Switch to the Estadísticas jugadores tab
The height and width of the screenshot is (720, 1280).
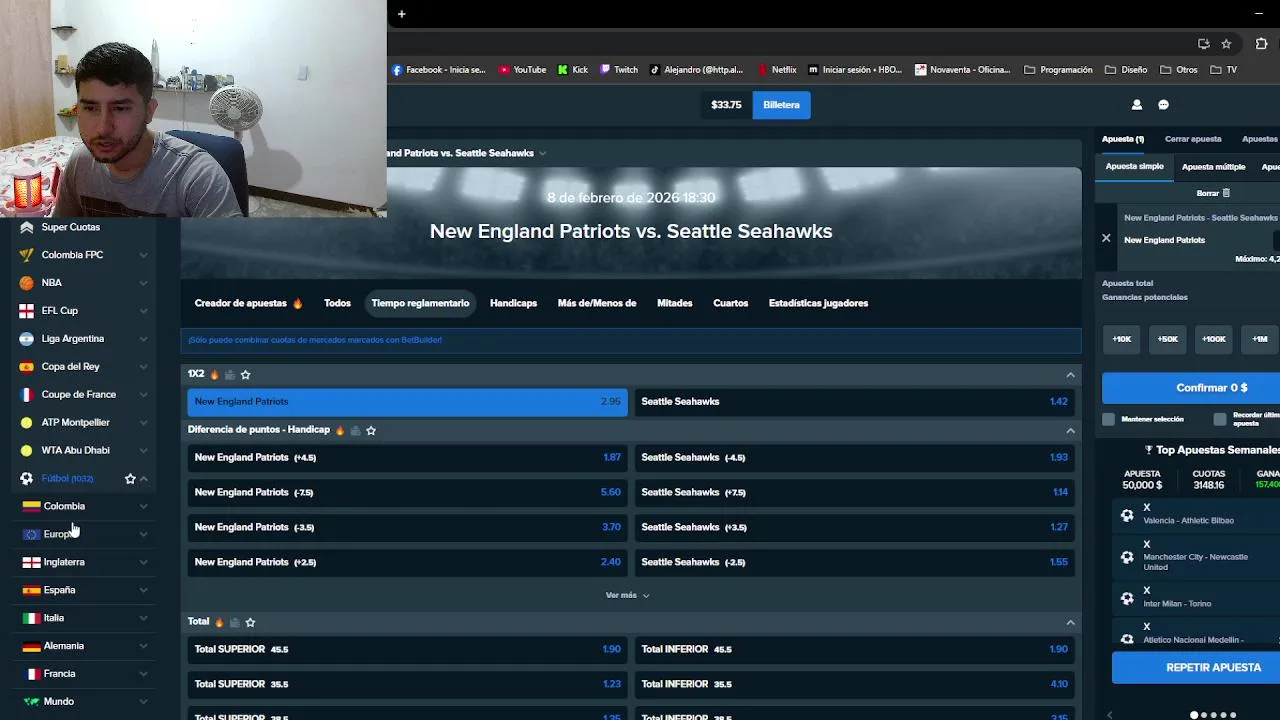click(818, 303)
